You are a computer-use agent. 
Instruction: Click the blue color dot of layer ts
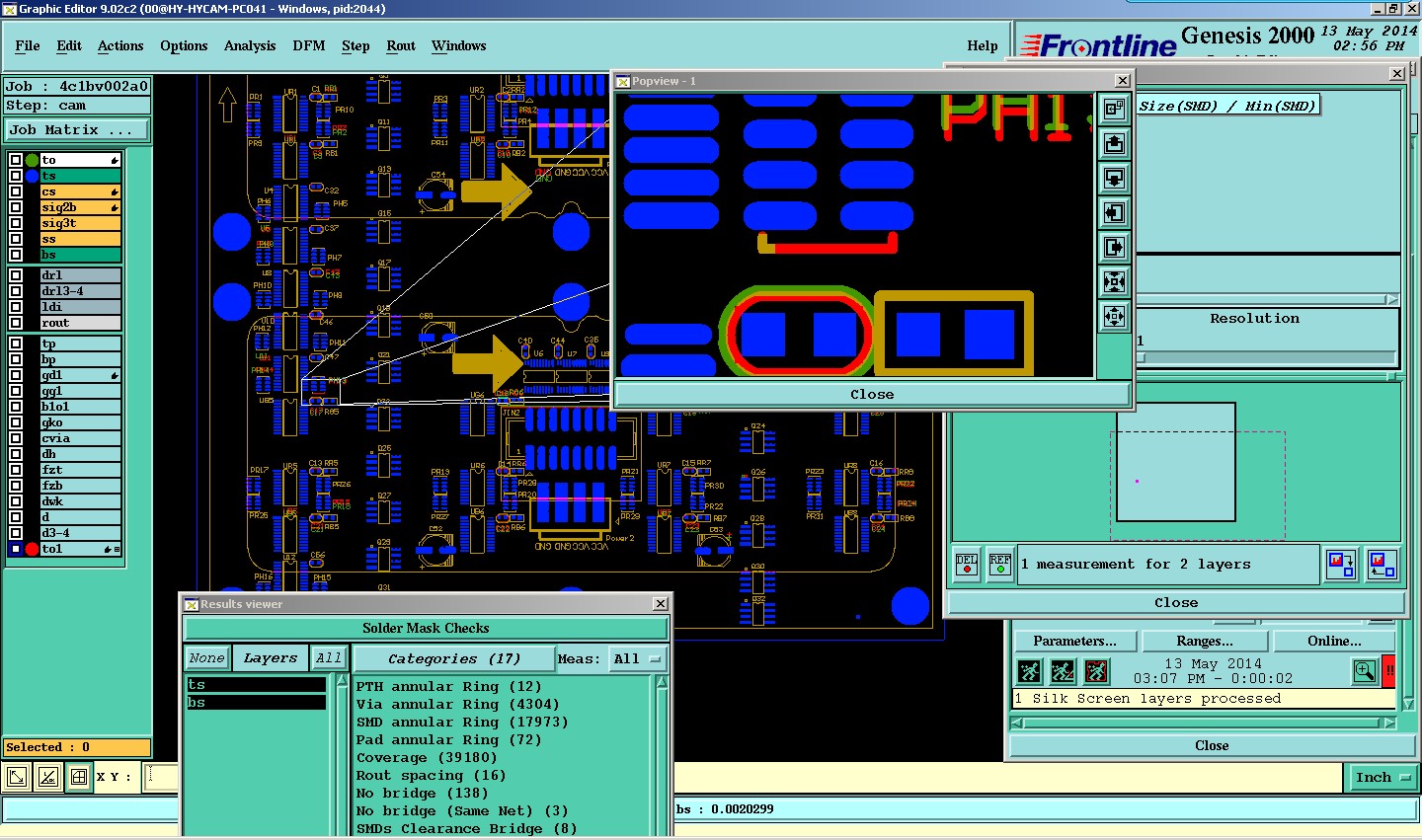[x=32, y=176]
